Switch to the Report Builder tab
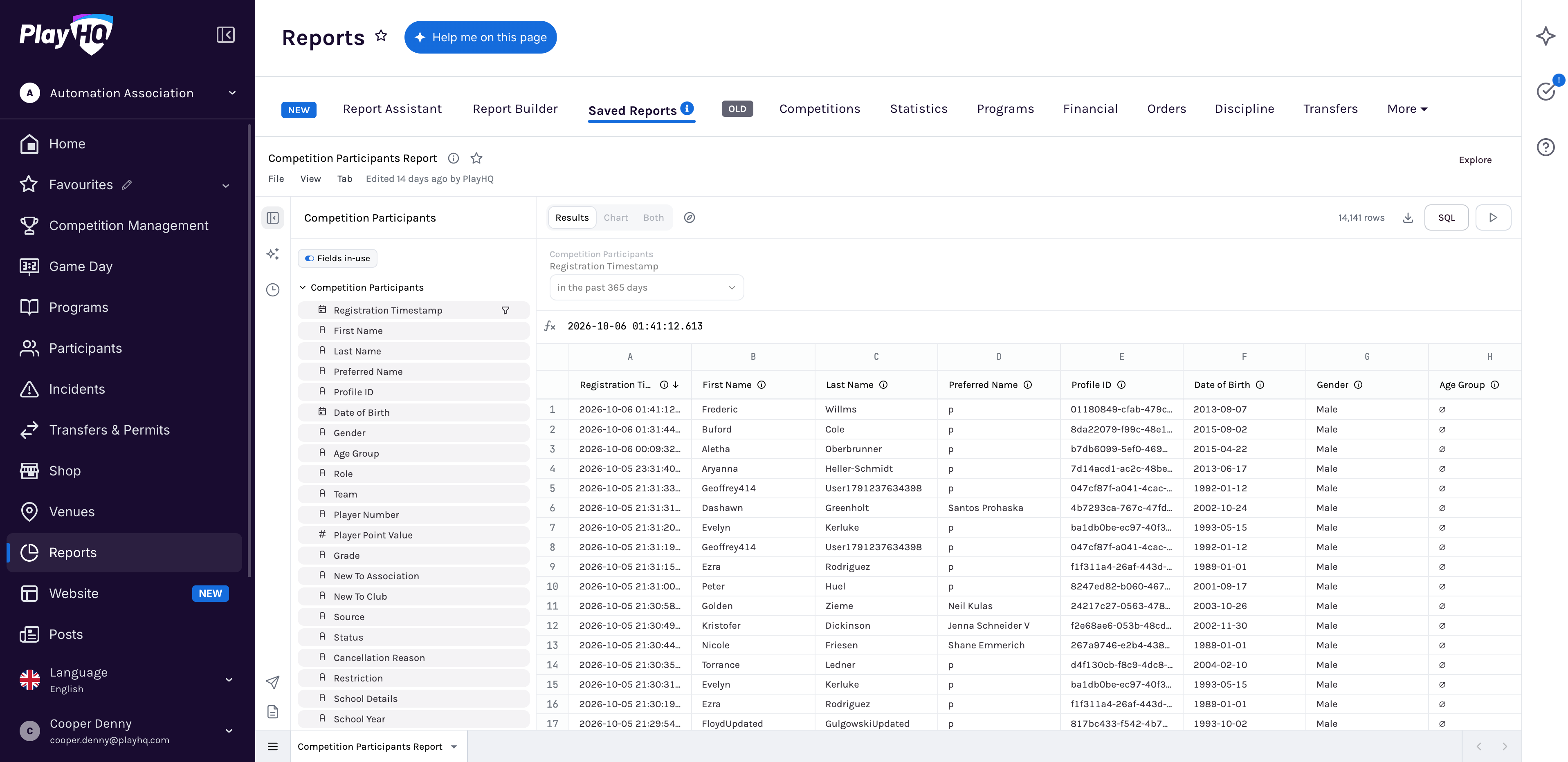The width and height of the screenshot is (1568, 762). (x=515, y=109)
